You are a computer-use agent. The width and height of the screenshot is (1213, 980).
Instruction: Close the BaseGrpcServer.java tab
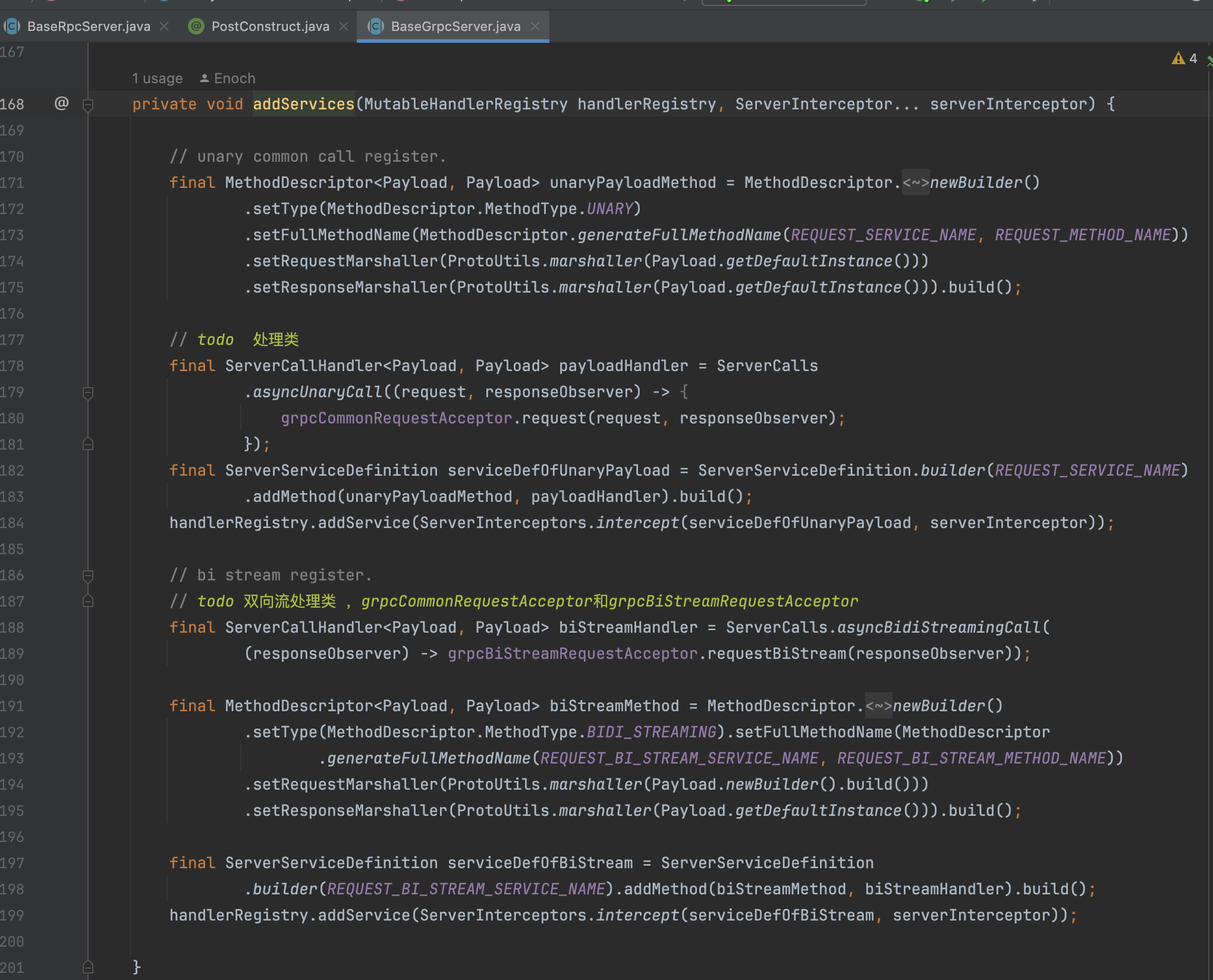point(535,26)
